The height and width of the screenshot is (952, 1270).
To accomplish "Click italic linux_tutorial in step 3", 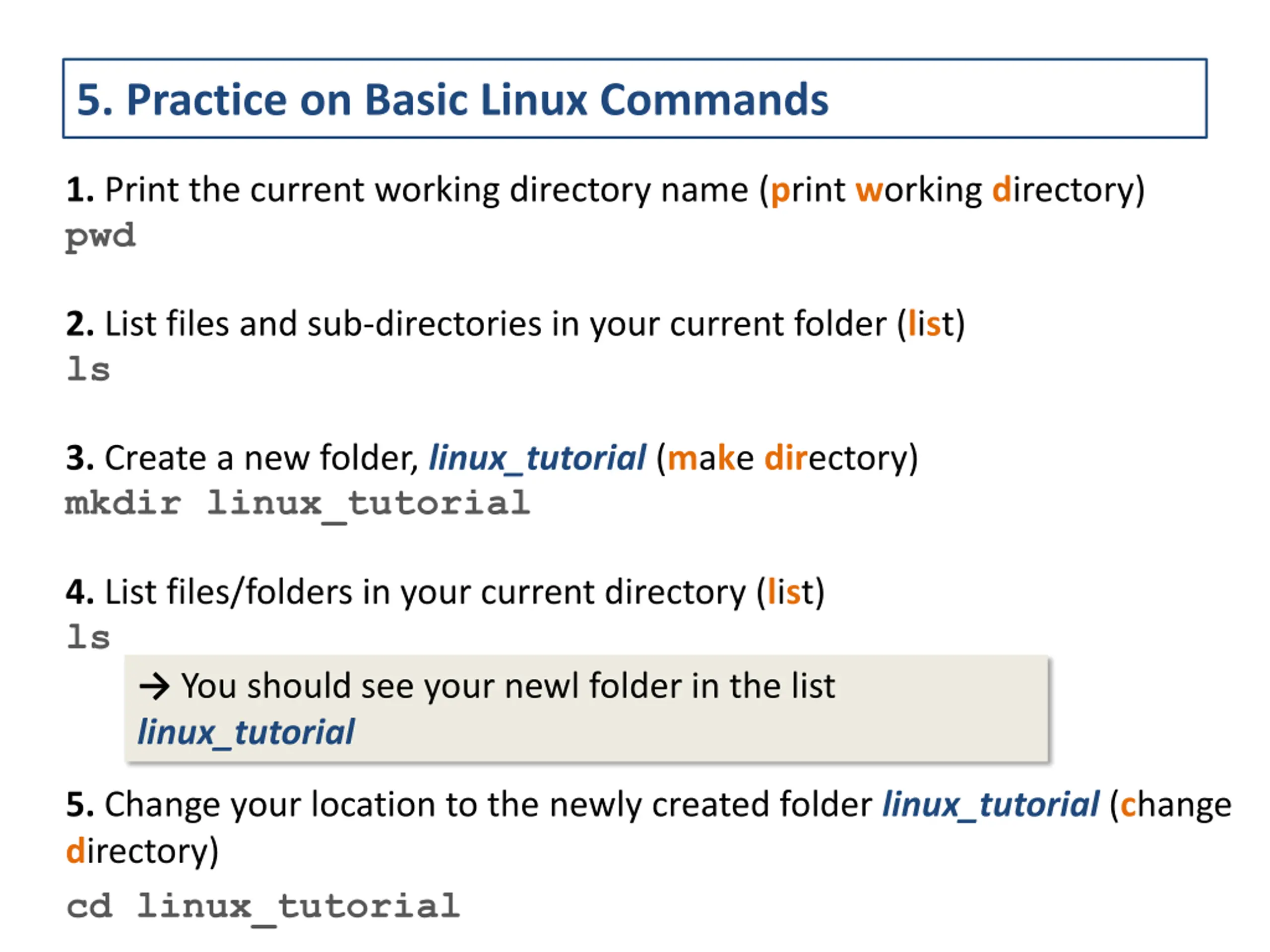I will click(537, 459).
